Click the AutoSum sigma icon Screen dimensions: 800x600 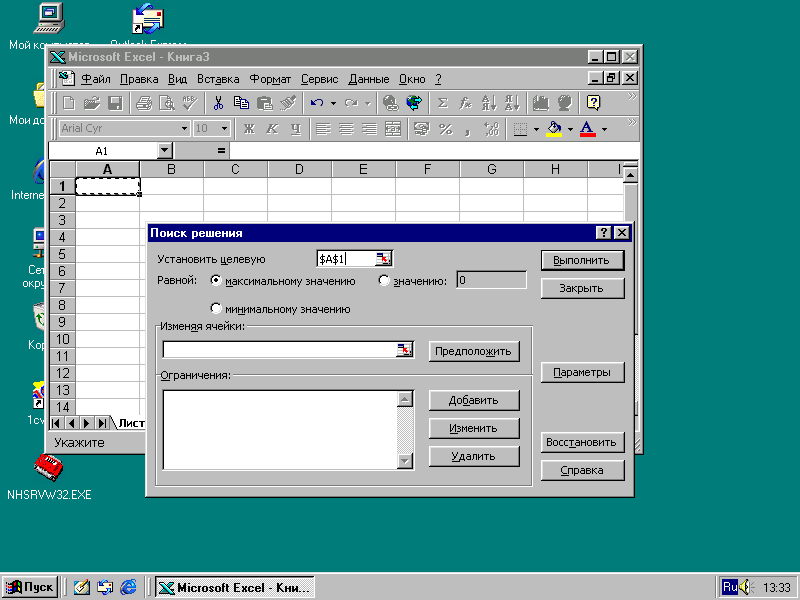point(442,104)
